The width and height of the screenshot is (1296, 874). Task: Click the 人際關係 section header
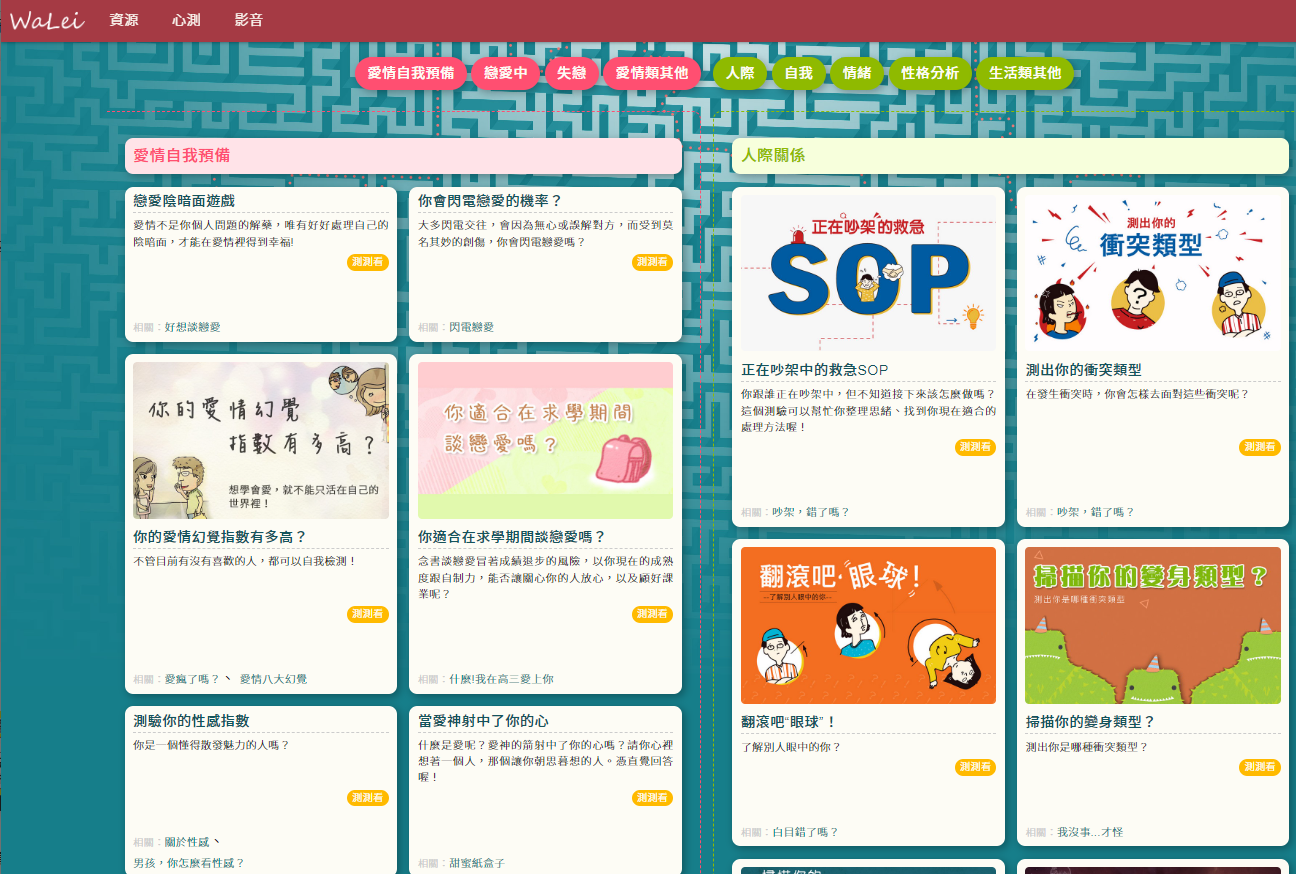coord(1010,156)
